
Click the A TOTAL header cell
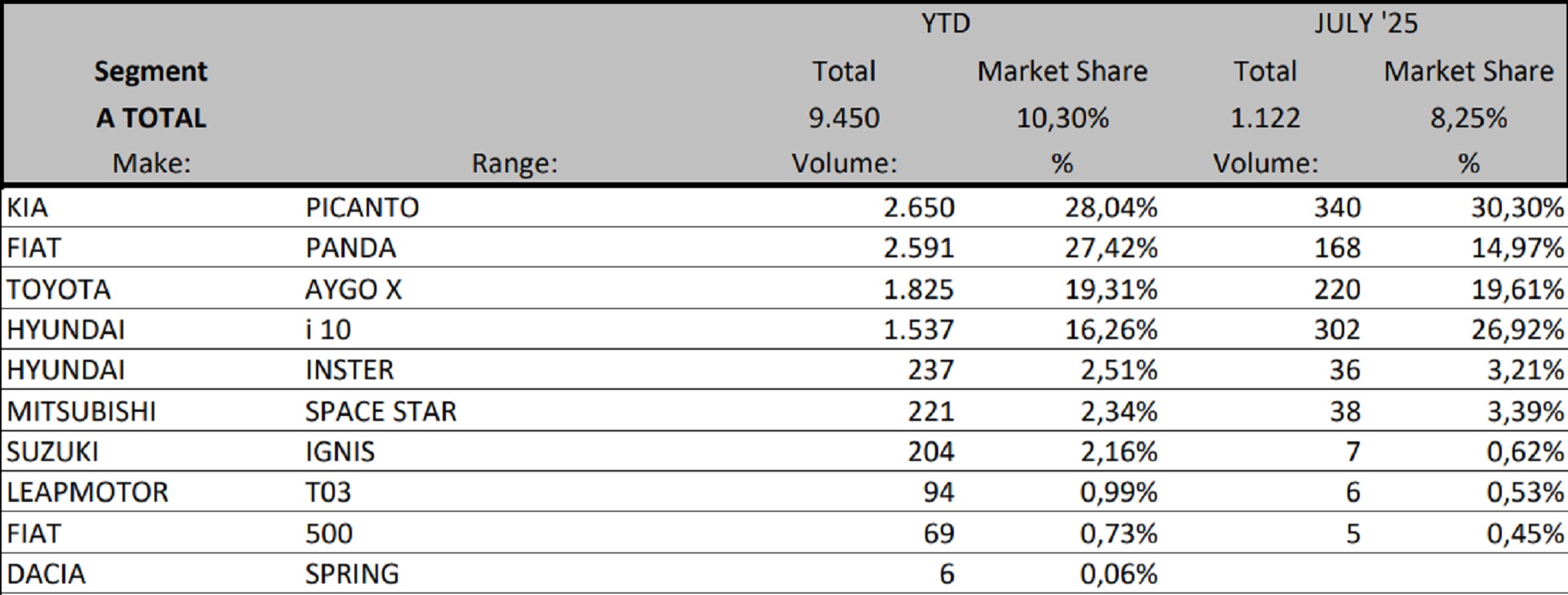(151, 119)
